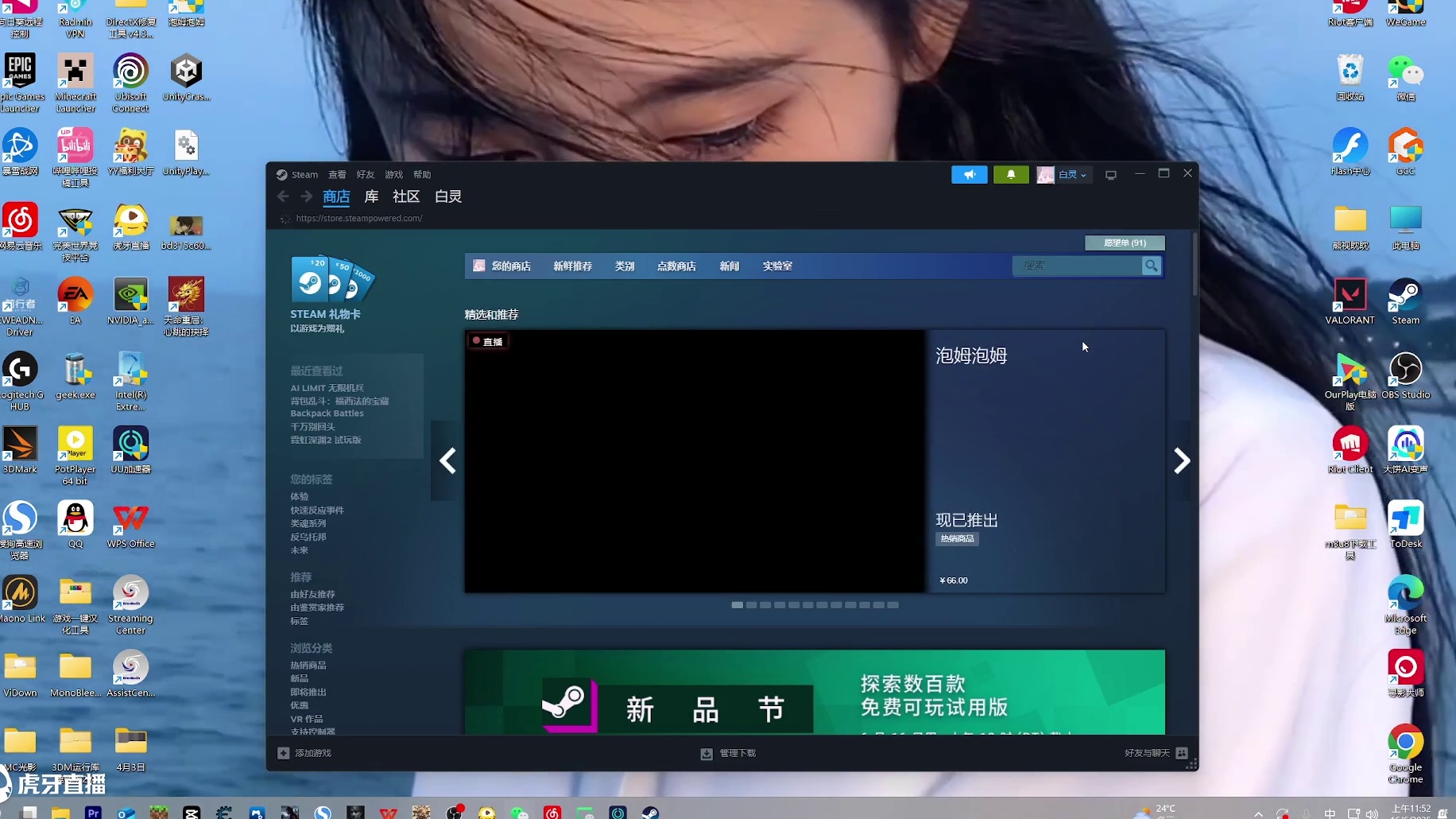Open the notification bell panel
Image resolution: width=1456 pixels, height=819 pixels.
[x=1010, y=174]
